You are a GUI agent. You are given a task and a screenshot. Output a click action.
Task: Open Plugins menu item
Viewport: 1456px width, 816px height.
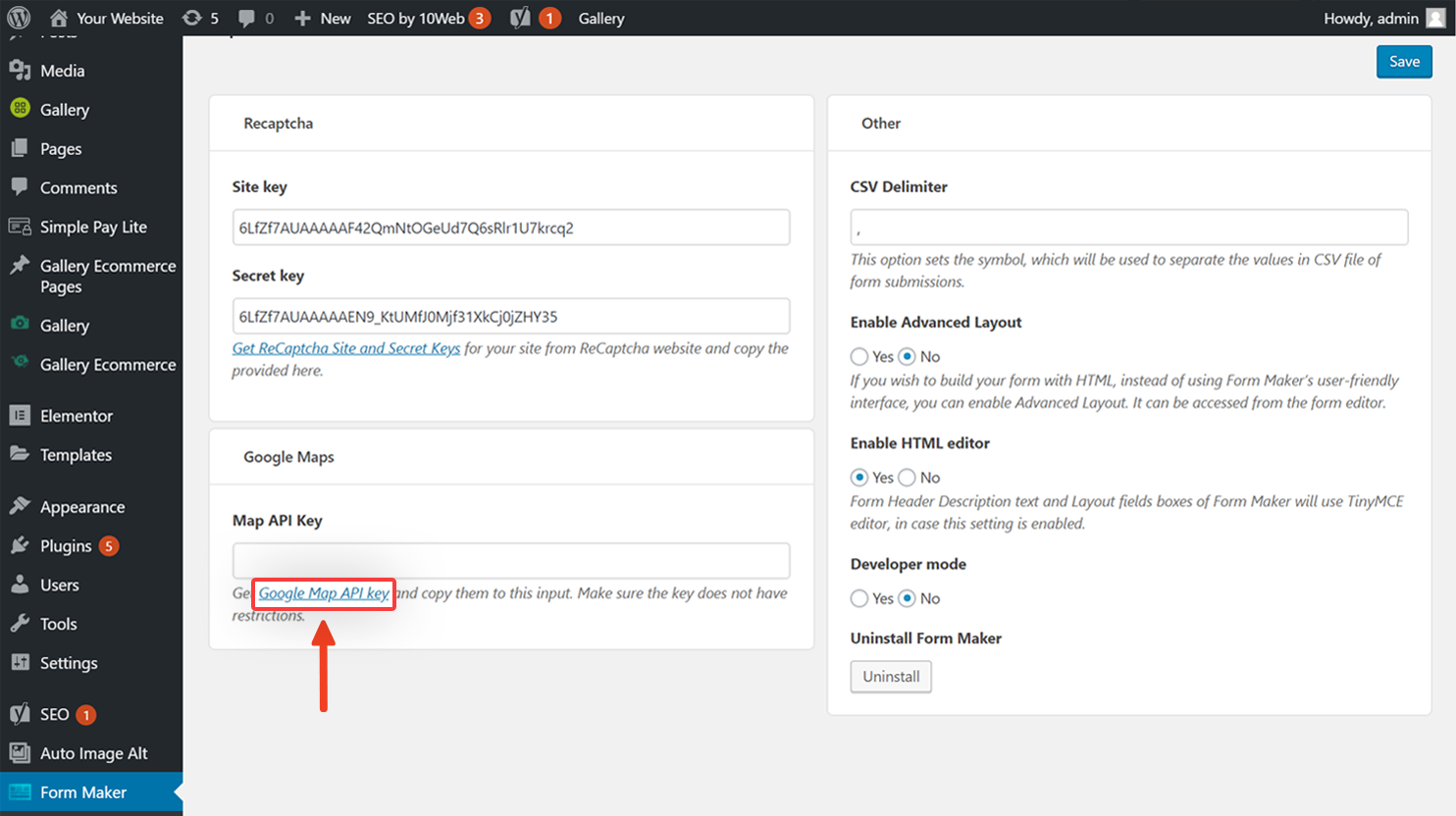91,546
